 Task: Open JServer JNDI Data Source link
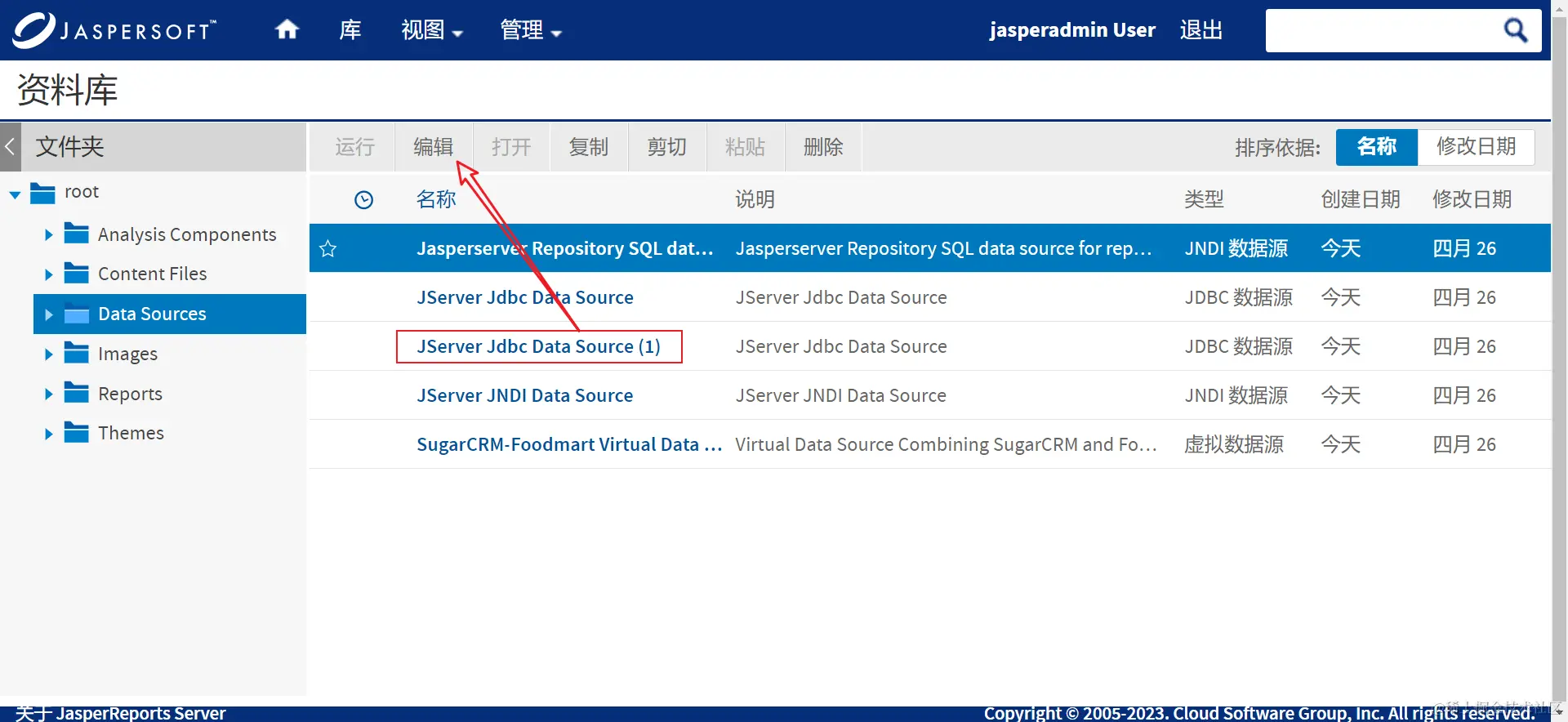coord(525,395)
